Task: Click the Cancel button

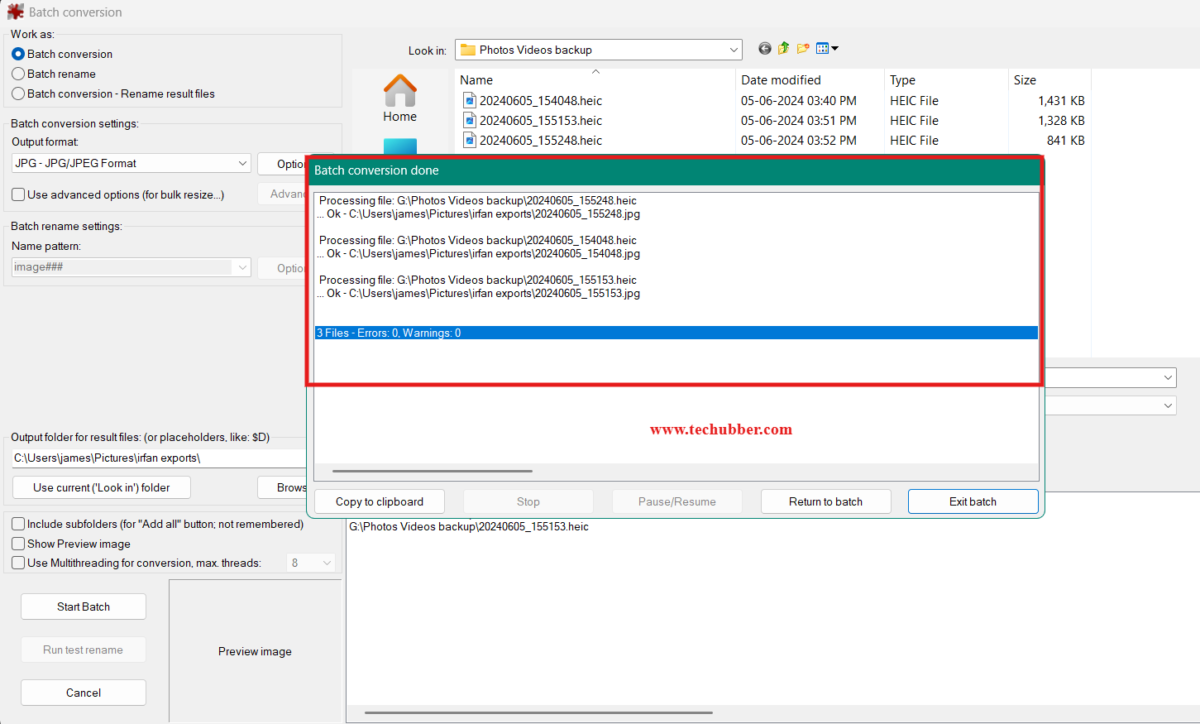Action: click(x=83, y=692)
